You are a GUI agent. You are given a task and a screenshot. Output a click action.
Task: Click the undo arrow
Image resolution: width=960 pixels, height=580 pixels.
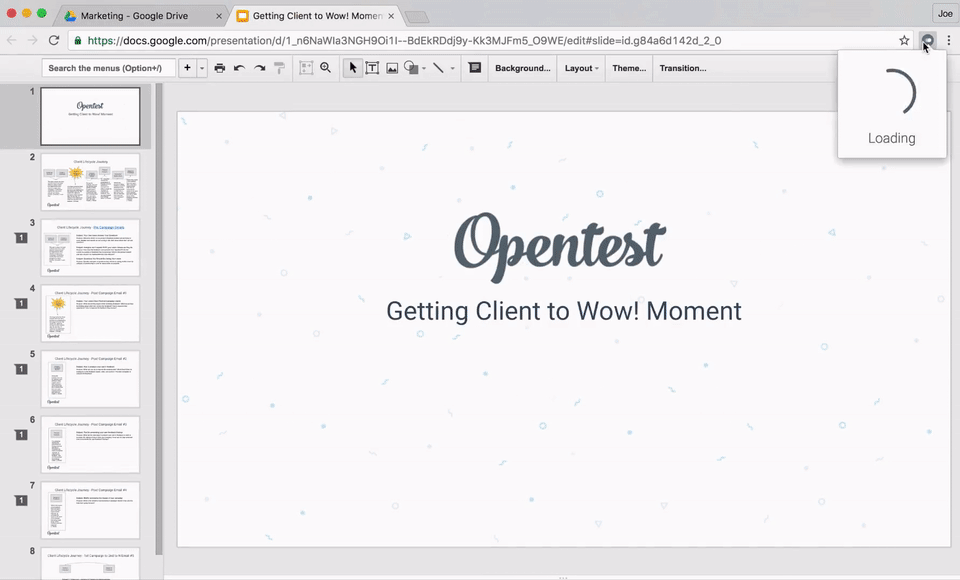(x=239, y=68)
